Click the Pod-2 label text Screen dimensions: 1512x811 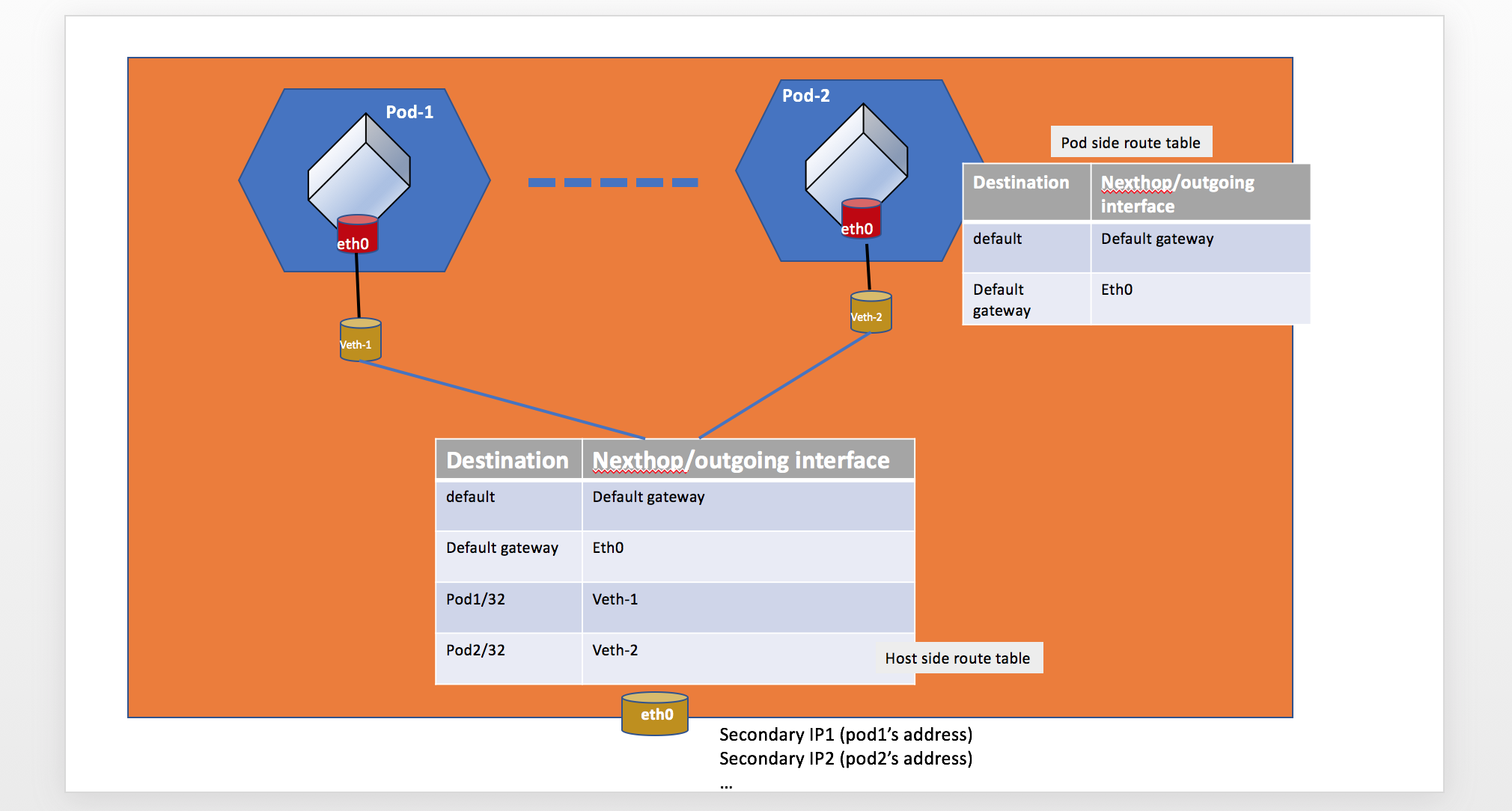click(x=805, y=96)
